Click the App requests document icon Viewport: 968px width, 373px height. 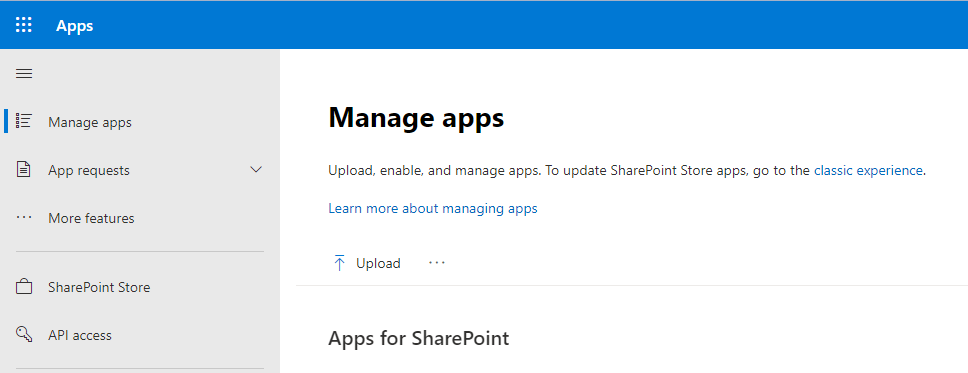23,169
